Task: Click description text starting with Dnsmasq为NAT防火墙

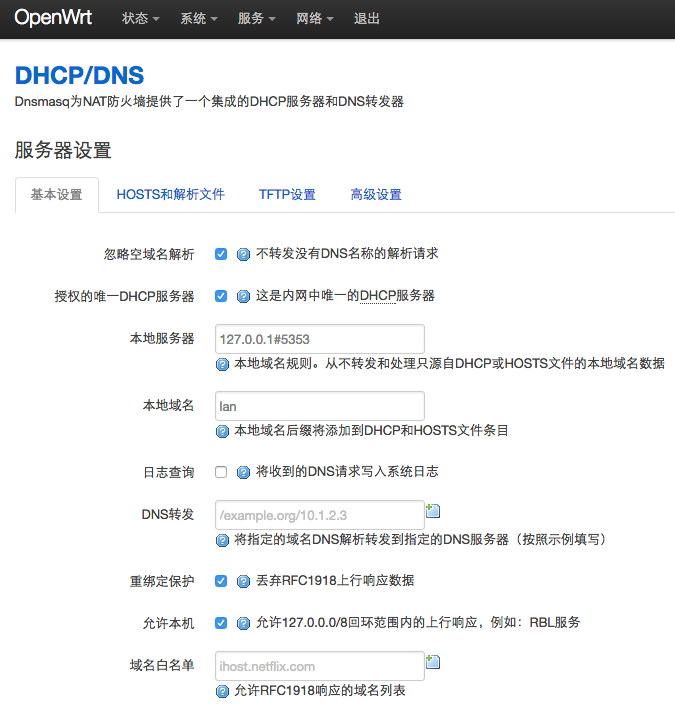Action: (x=209, y=101)
